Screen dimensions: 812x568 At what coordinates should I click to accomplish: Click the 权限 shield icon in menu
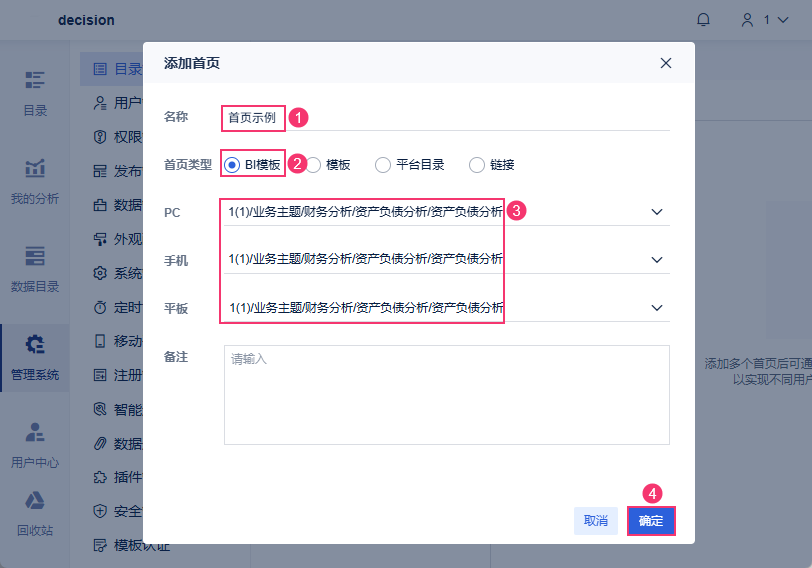pyautogui.click(x=100, y=137)
